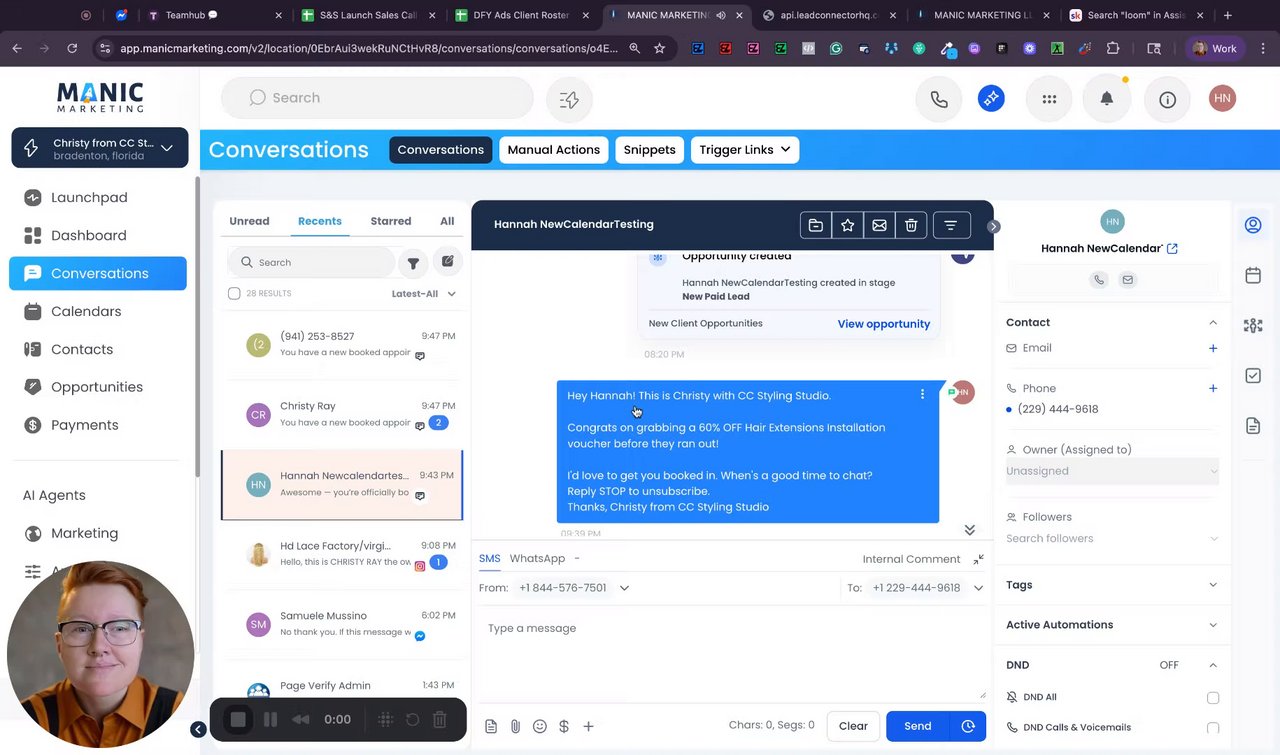Check the DND All checkbox

point(1213,698)
